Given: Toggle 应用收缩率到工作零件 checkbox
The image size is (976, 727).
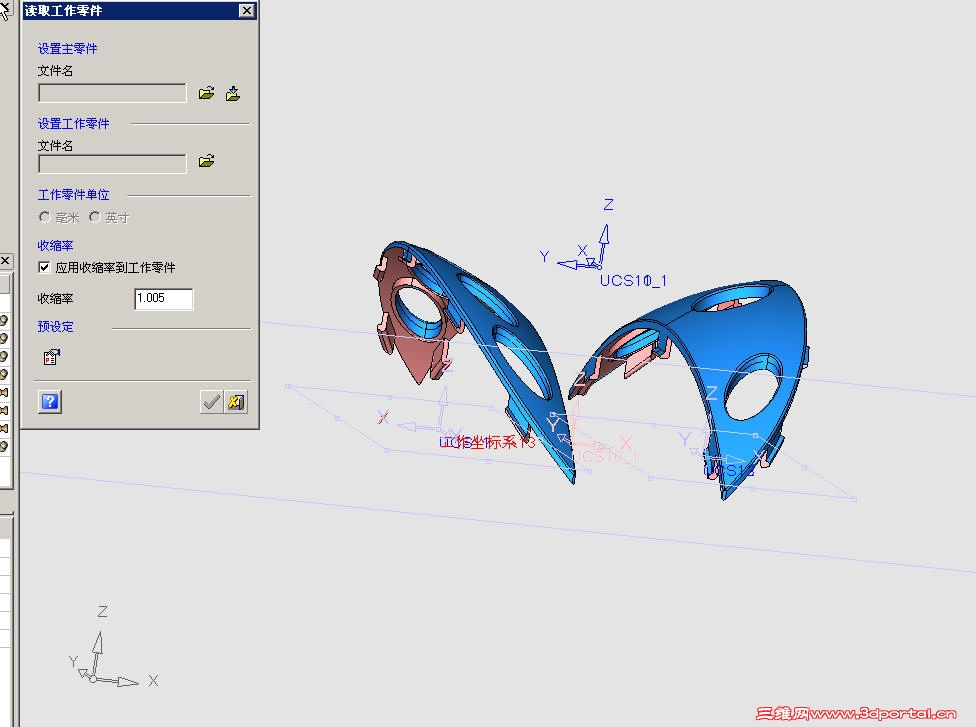Looking at the screenshot, I should [44, 268].
